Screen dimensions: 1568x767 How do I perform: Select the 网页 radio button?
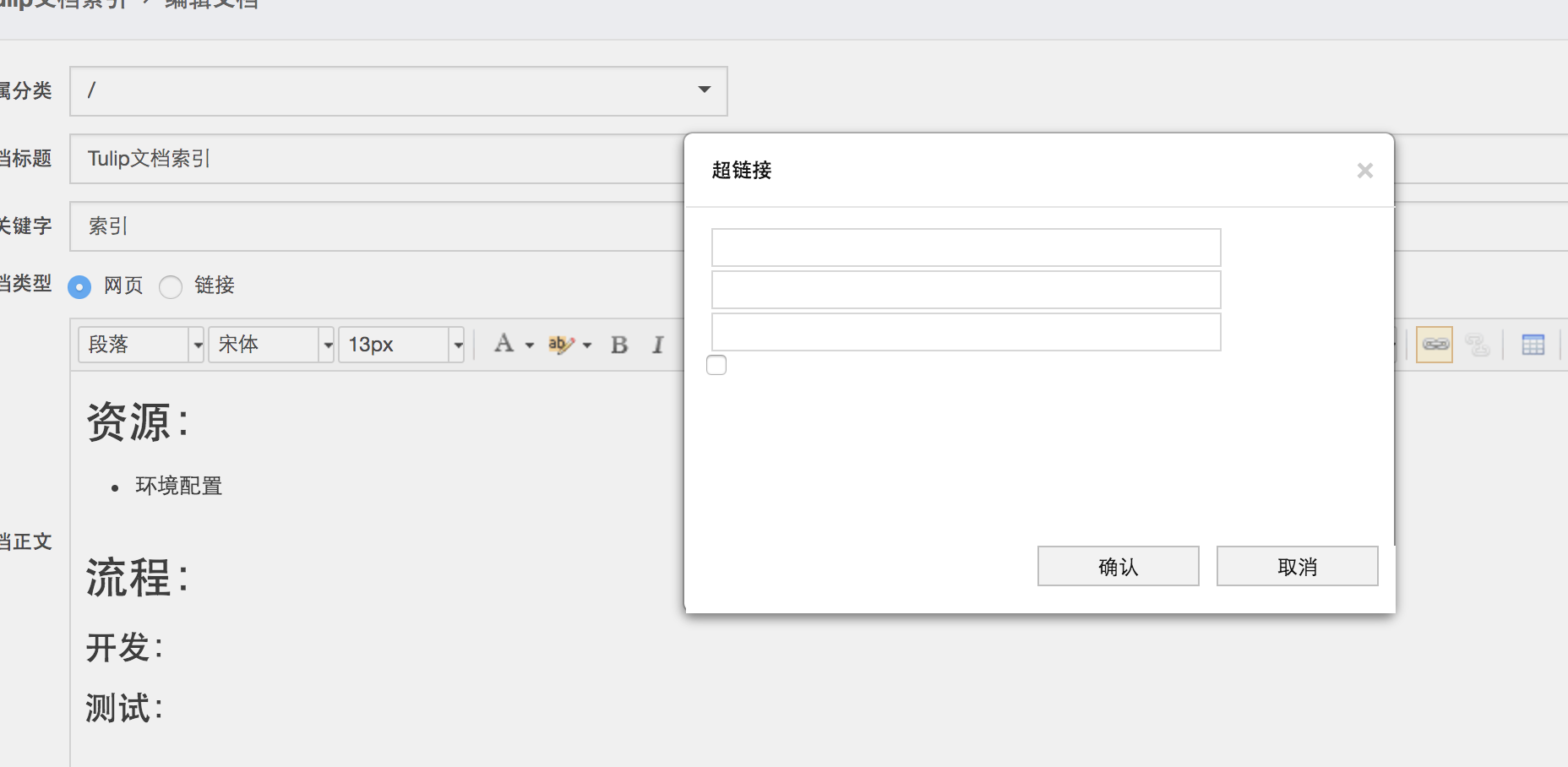[79, 287]
